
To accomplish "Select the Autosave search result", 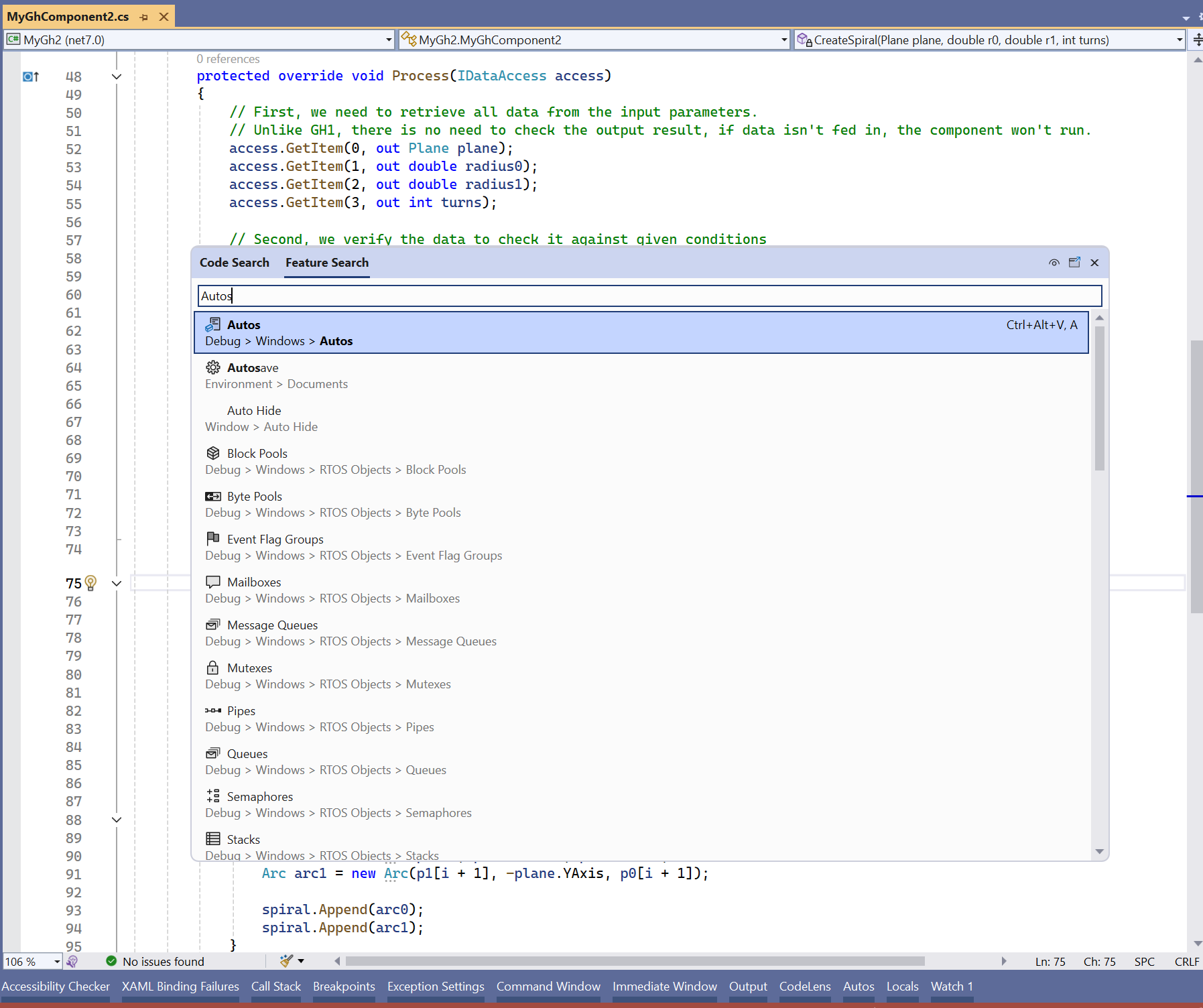I will tap(641, 375).
